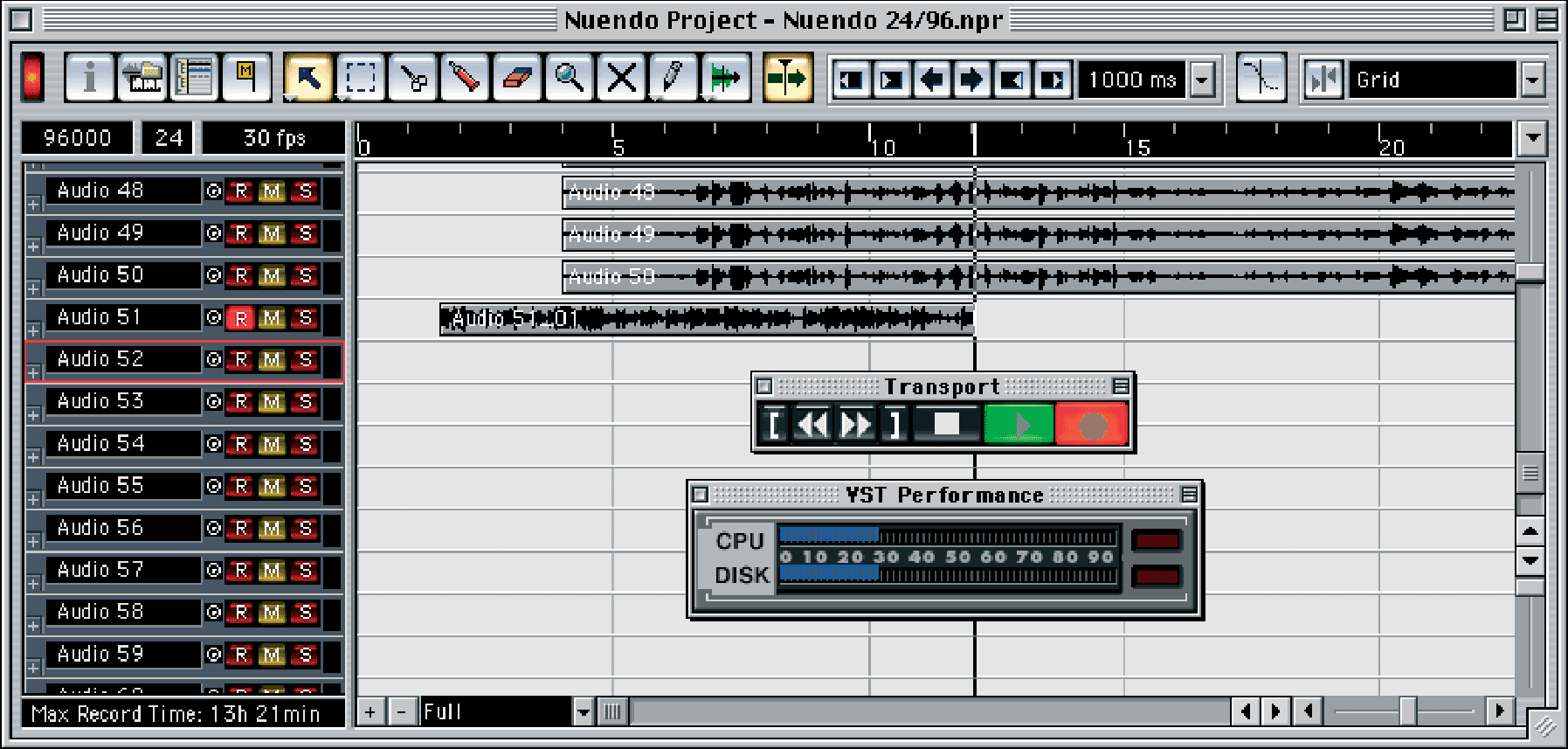Close the VST Performance window
Image resolution: width=1568 pixels, height=749 pixels.
pyautogui.click(x=700, y=495)
